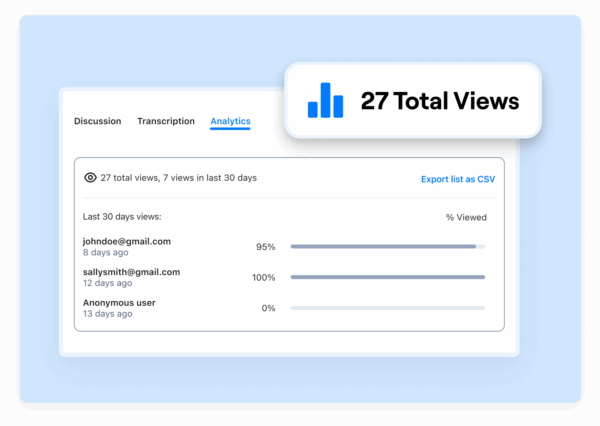
Task: Select viewer sallysmith@gmail.com
Action: (131, 272)
